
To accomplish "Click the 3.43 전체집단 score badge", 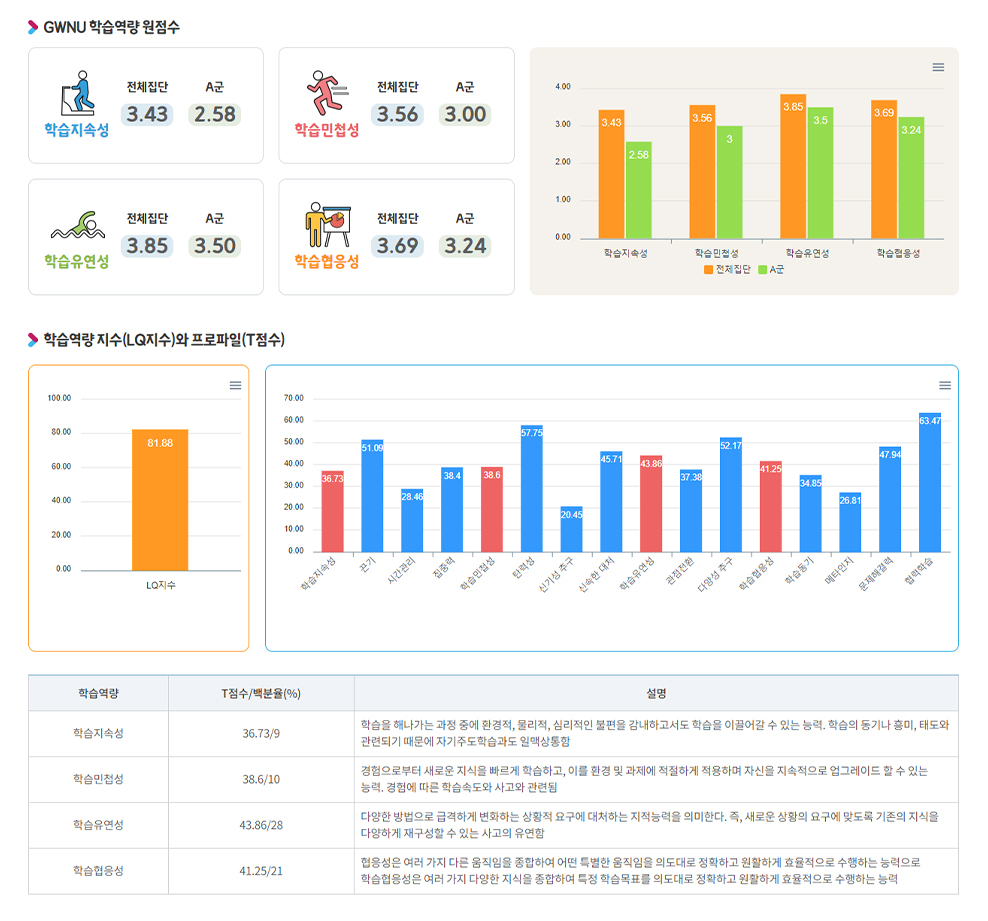I will click(148, 114).
